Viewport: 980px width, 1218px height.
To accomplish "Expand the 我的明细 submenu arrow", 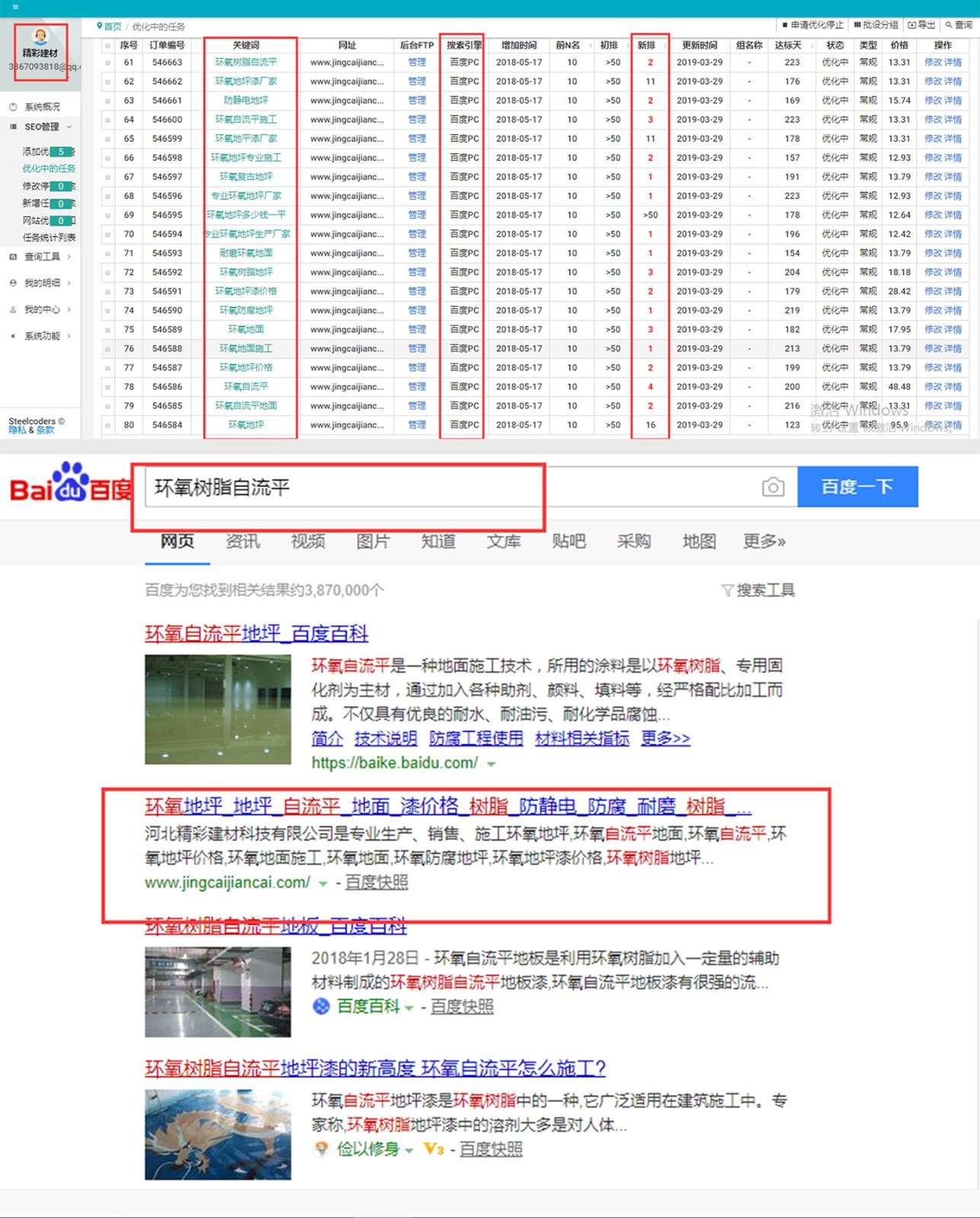I will pyautogui.click(x=69, y=283).
